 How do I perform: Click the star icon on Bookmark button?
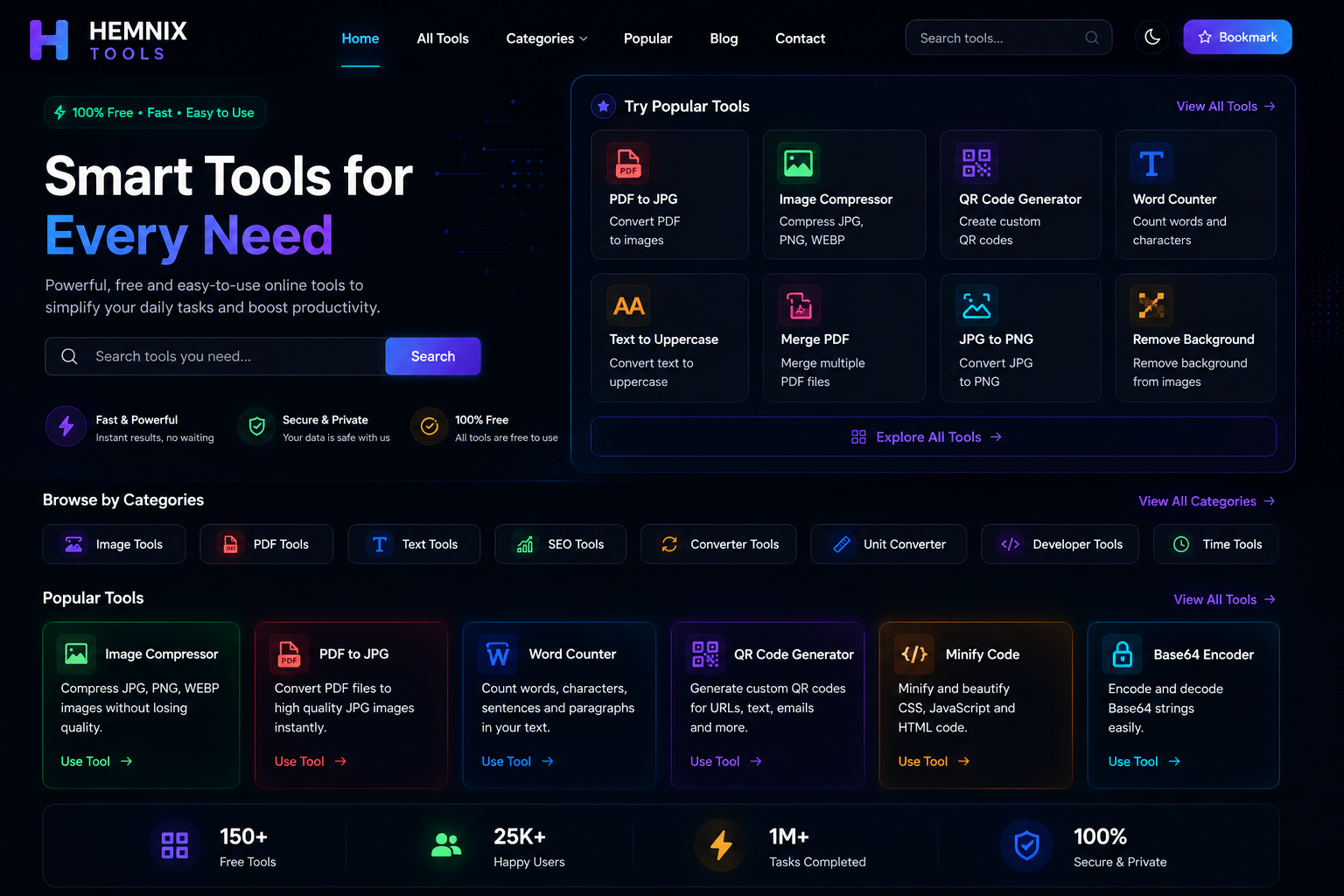click(1205, 37)
